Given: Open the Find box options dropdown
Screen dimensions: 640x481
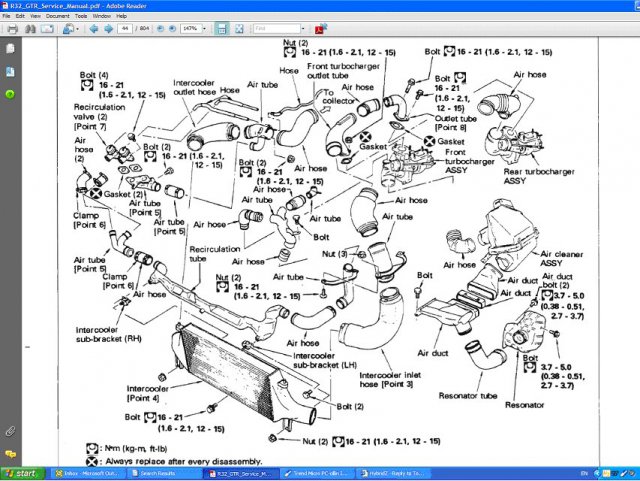Looking at the screenshot, I should [x=304, y=30].
